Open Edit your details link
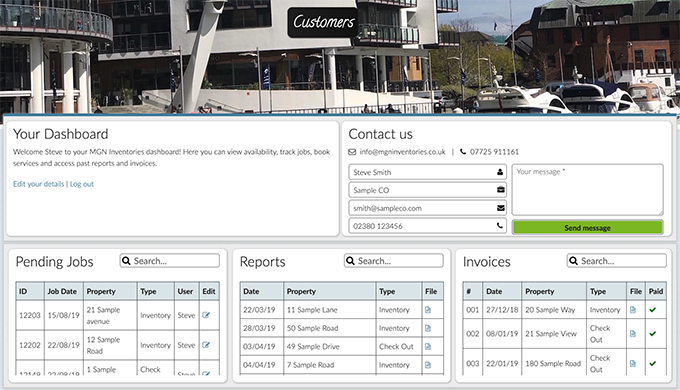680x390 pixels. (x=39, y=184)
